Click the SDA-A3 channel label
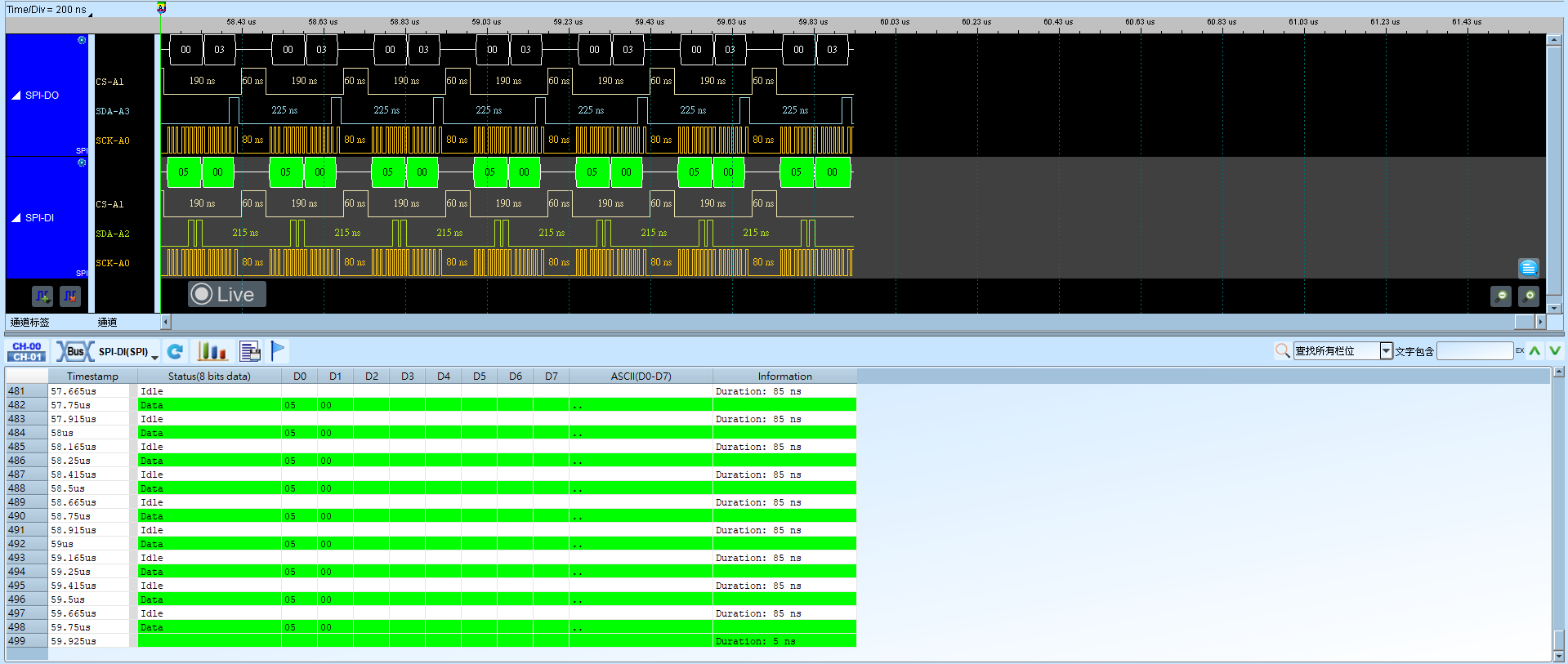The width and height of the screenshot is (1568, 664). 113,111
